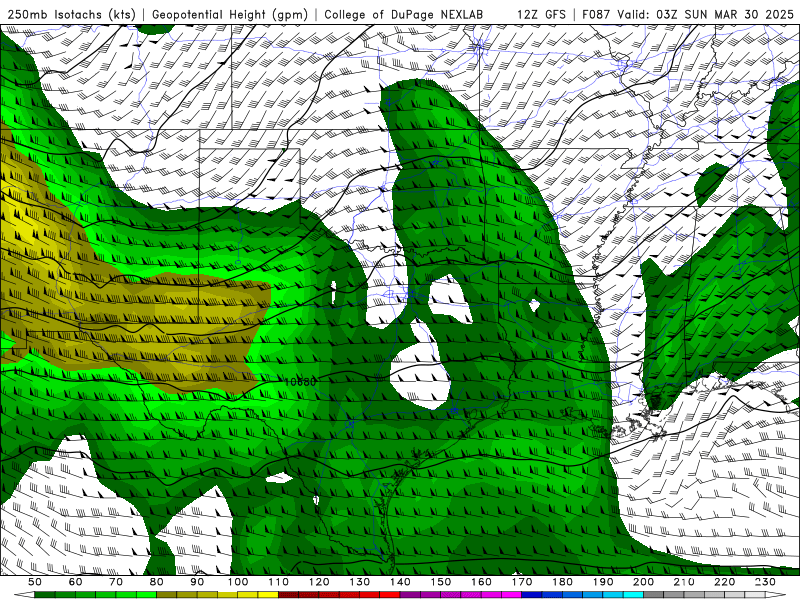Click the '140' value on the color scale
This screenshot has width=800, height=600.
coord(400,582)
